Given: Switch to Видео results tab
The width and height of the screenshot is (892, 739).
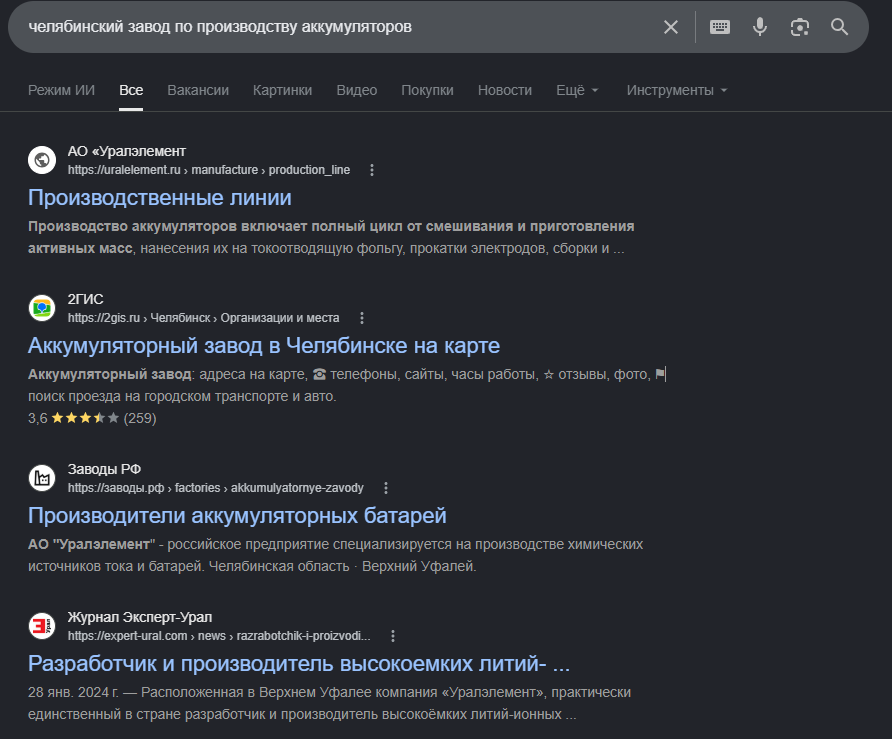Looking at the screenshot, I should click(x=357, y=90).
